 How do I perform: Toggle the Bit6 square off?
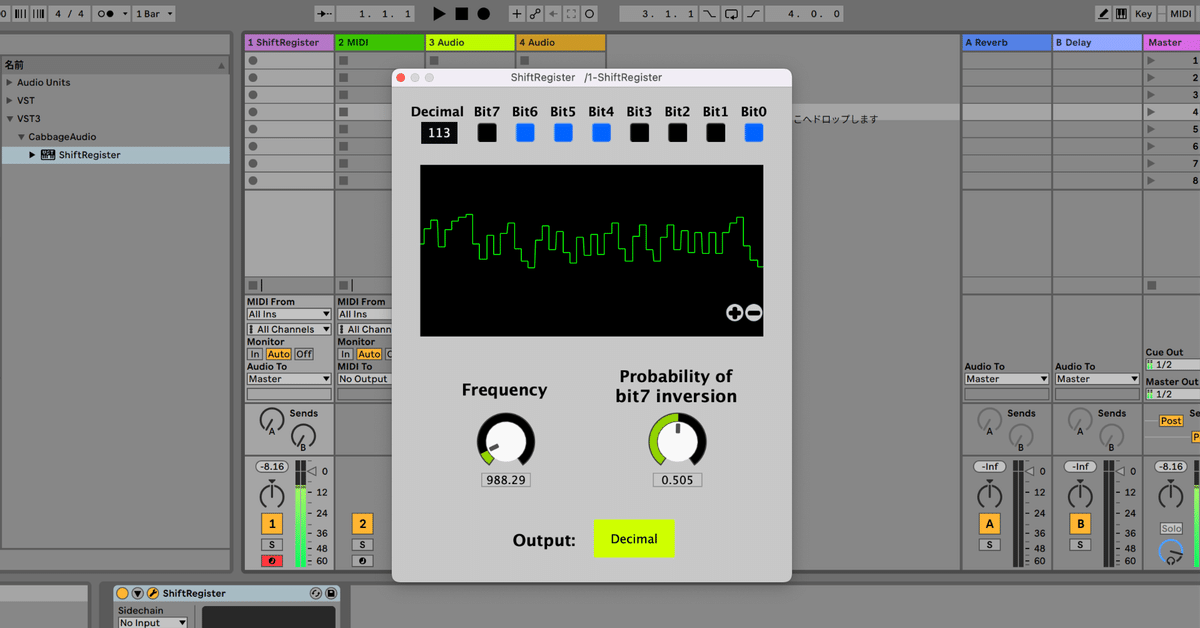click(525, 132)
